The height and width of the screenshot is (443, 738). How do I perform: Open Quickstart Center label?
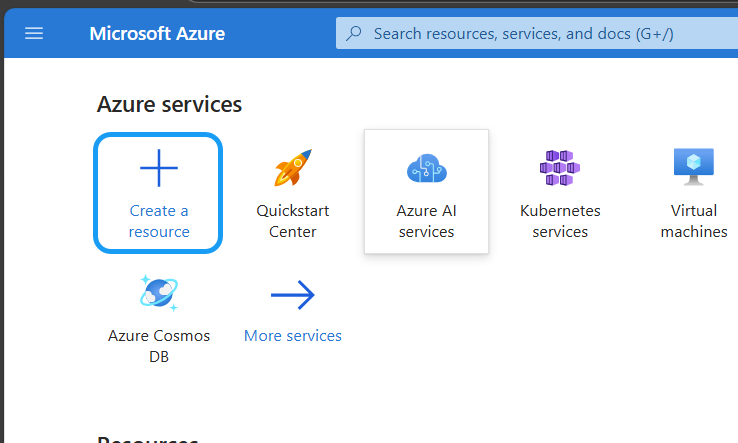pos(293,221)
